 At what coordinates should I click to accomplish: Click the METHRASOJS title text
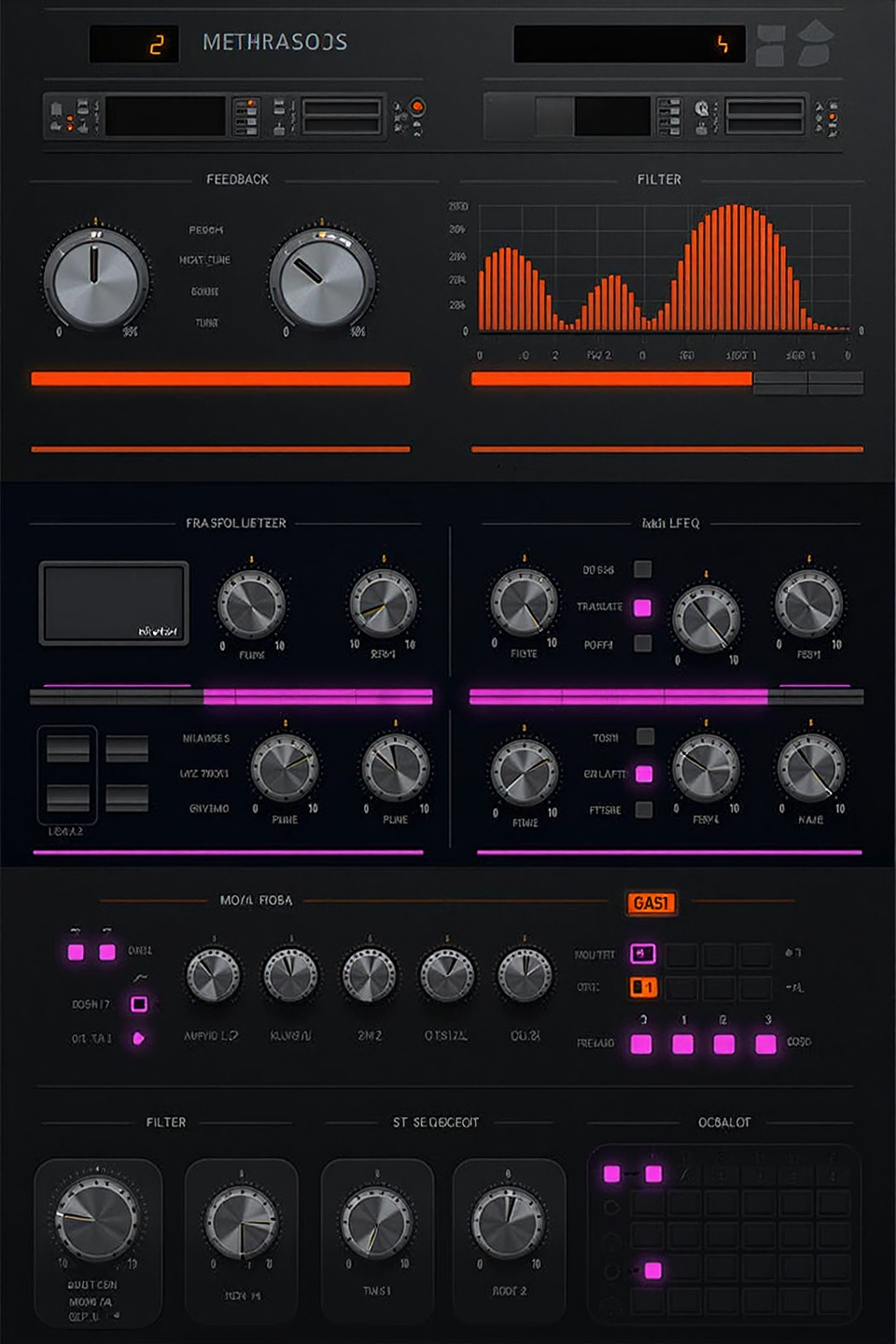(x=275, y=42)
